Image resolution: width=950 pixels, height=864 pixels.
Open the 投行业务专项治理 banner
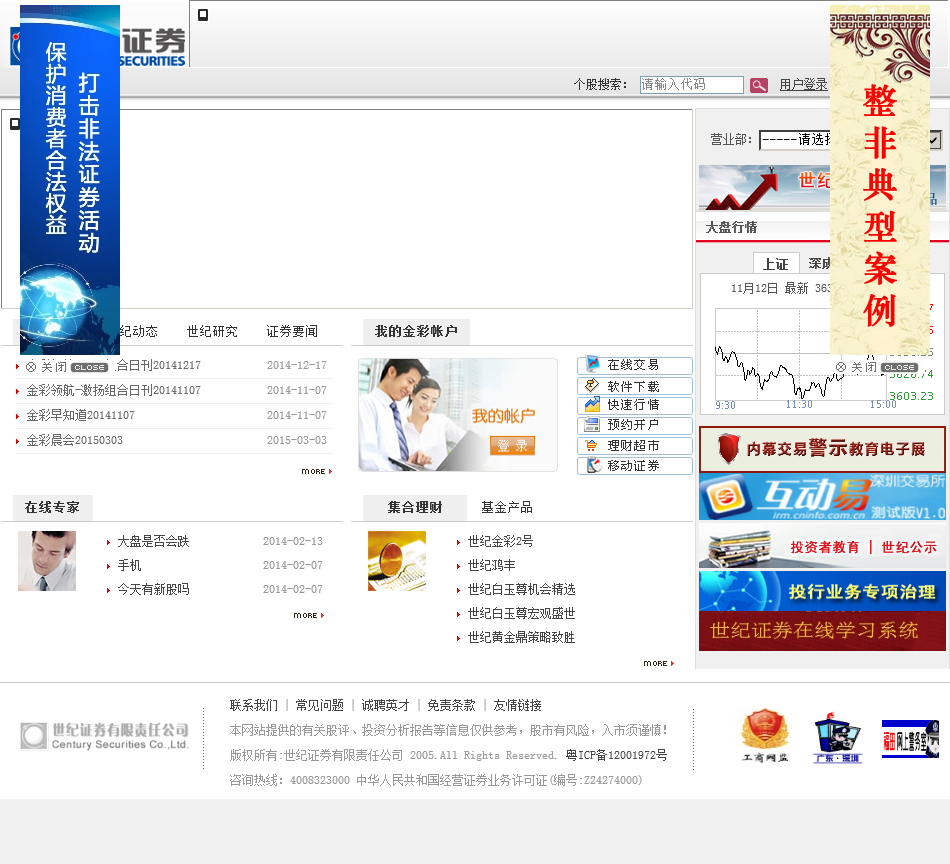click(x=822, y=591)
